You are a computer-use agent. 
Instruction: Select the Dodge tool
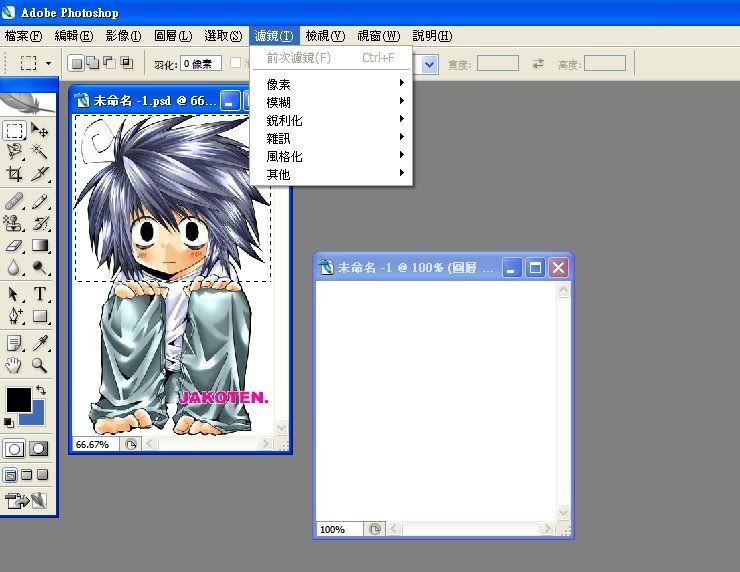pyautogui.click(x=40, y=268)
